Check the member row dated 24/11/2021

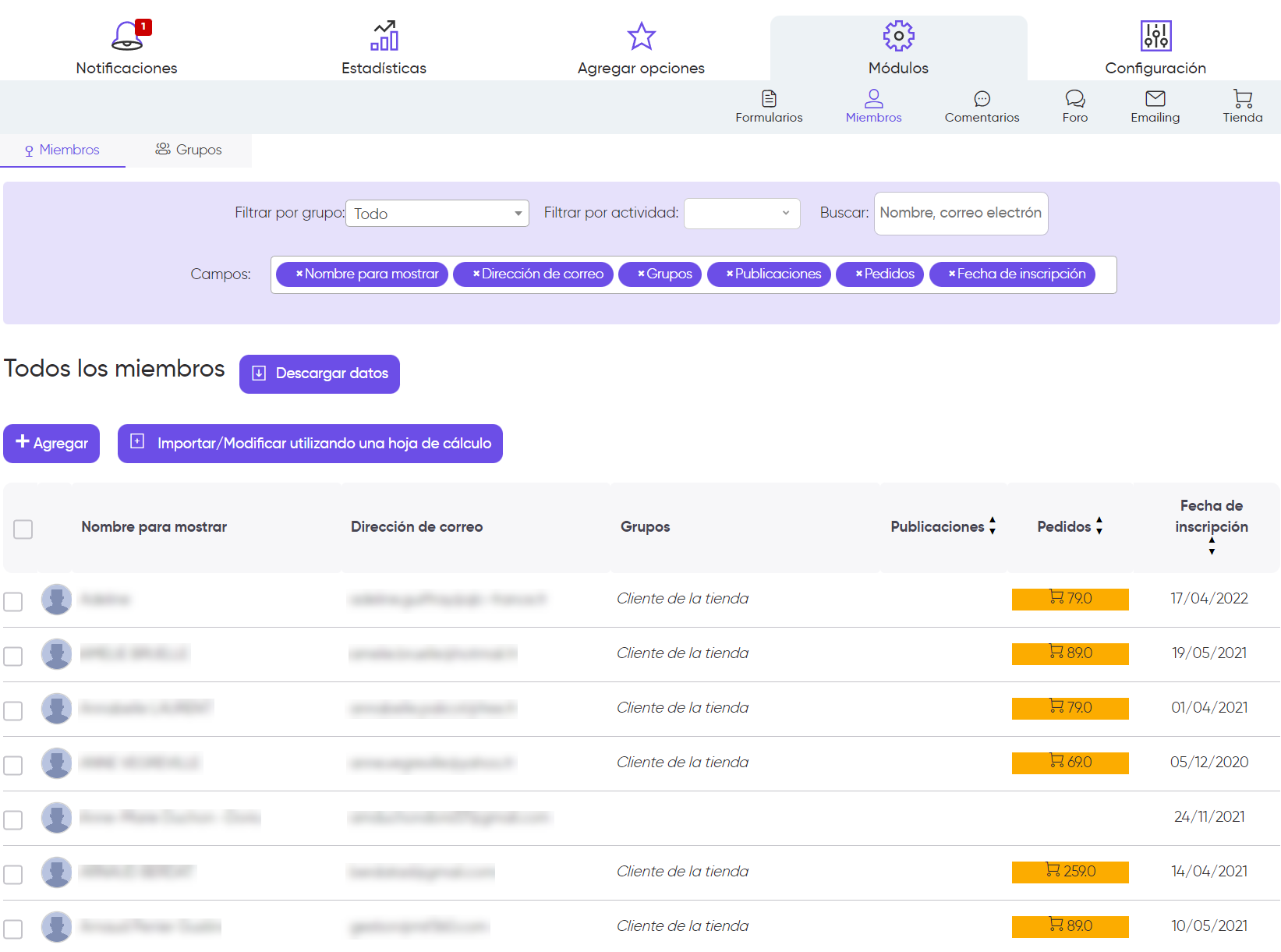13,820
